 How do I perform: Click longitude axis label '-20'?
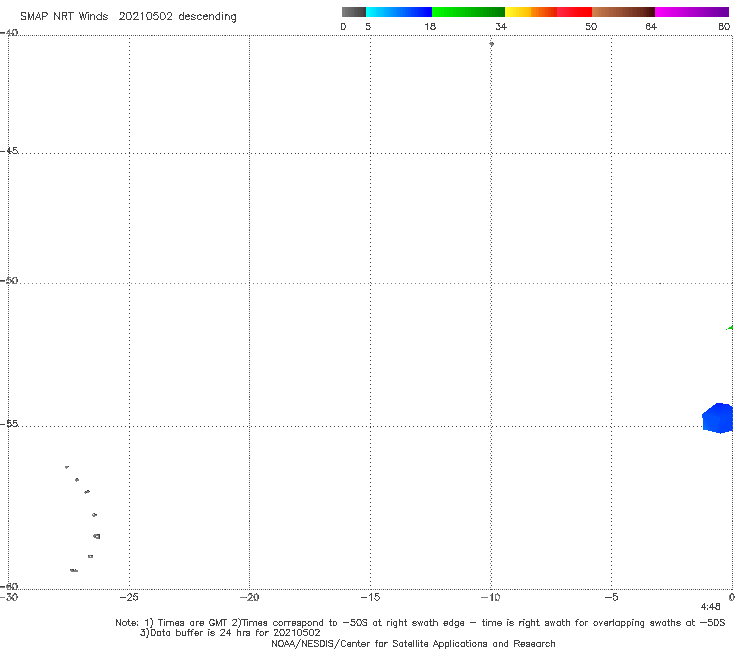[249, 597]
